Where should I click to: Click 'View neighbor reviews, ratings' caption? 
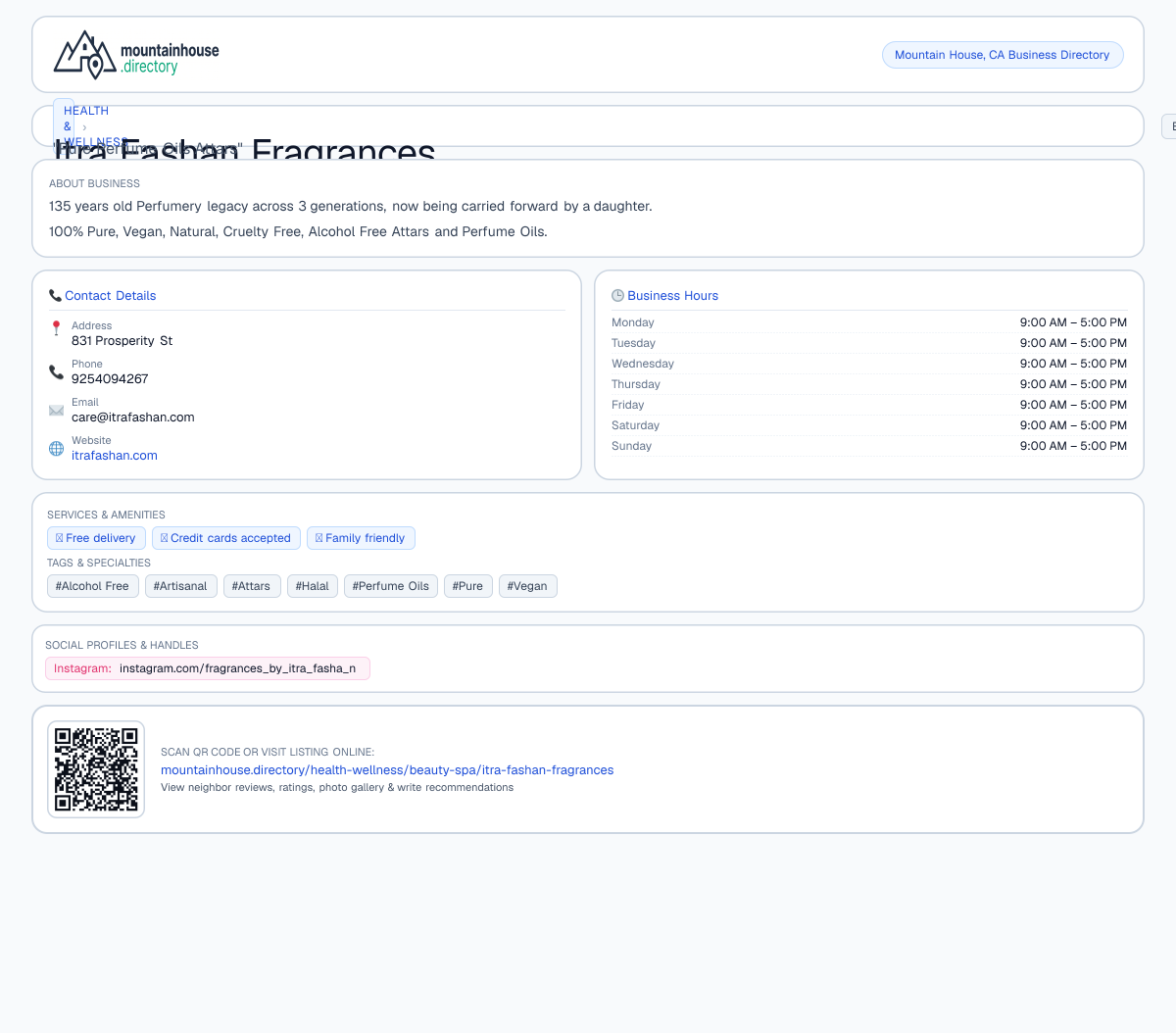337,787
